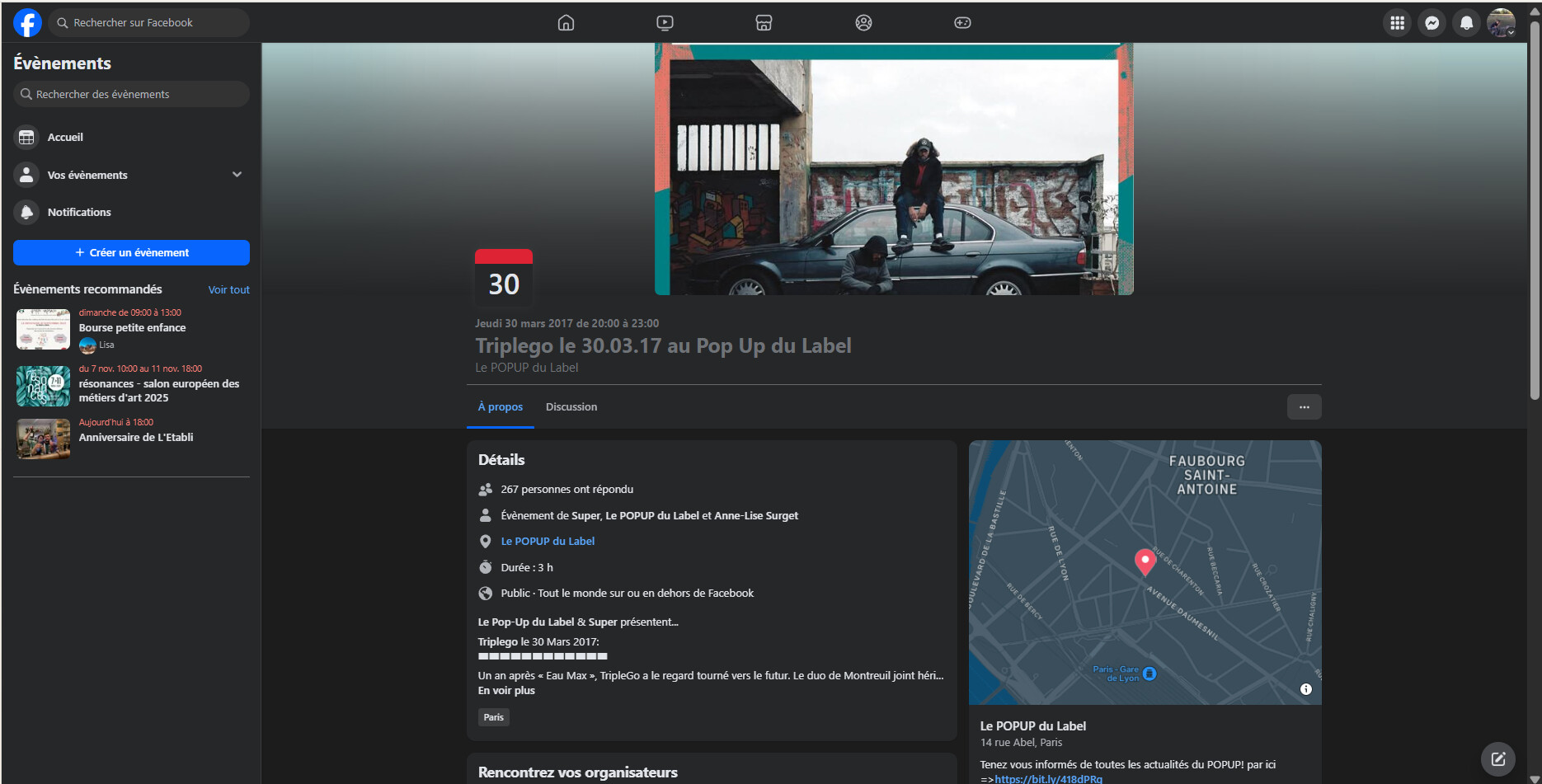Open Messenger chats icon
This screenshot has height=784, width=1542.
1432,23
